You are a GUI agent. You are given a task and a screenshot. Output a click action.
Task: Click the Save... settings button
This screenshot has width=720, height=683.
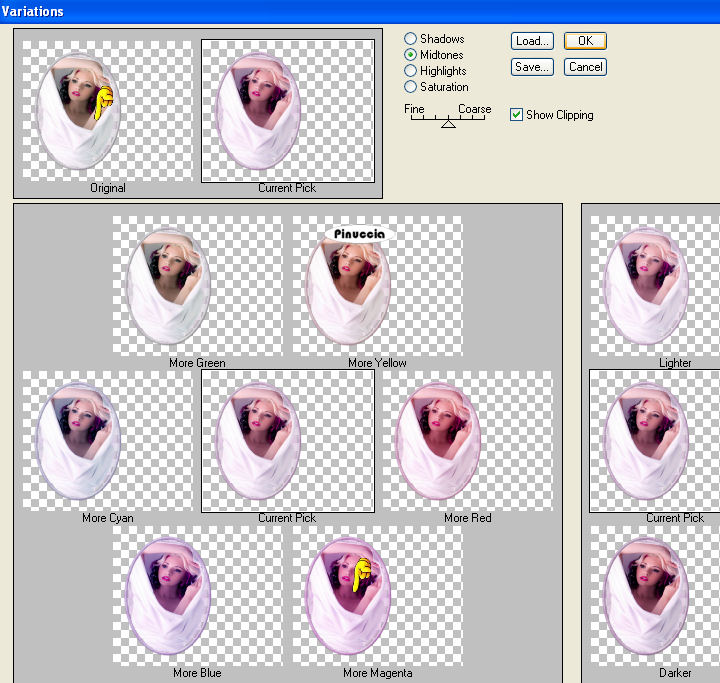click(x=532, y=67)
